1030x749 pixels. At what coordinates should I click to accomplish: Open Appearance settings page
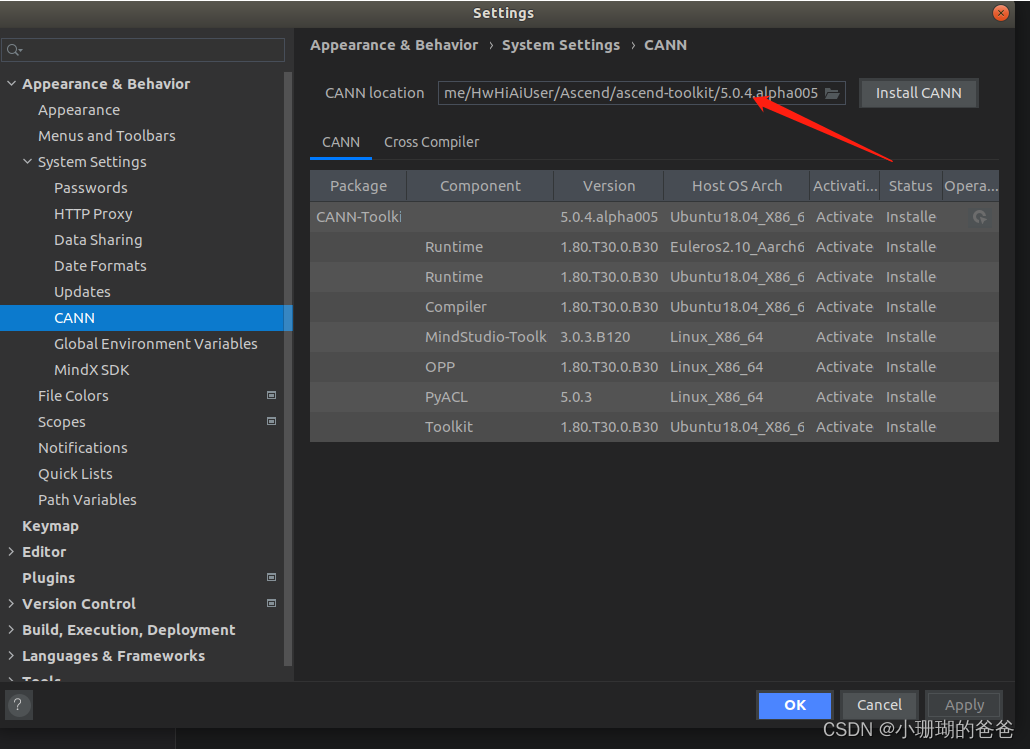(79, 110)
